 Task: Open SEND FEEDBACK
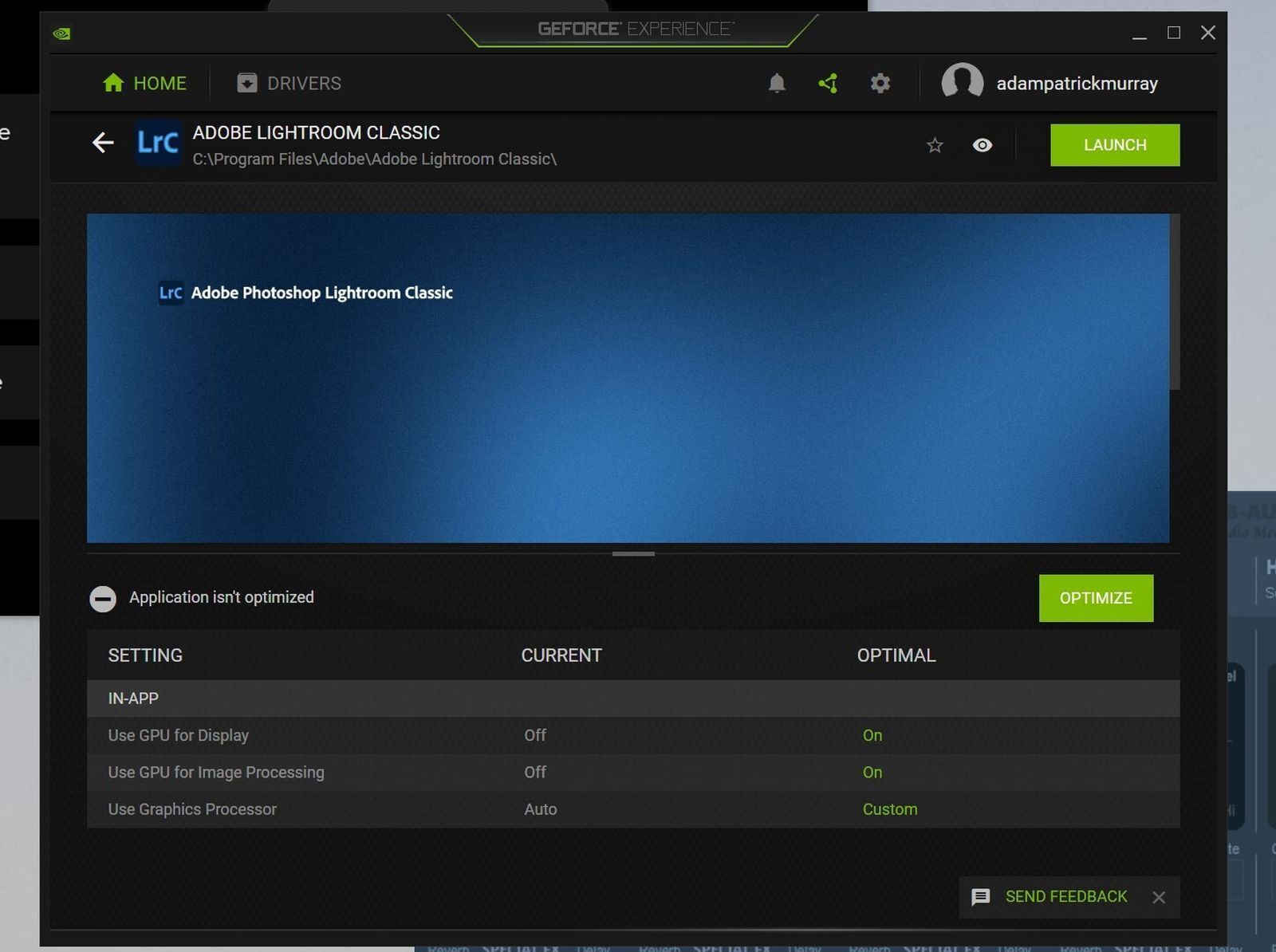click(x=1066, y=897)
